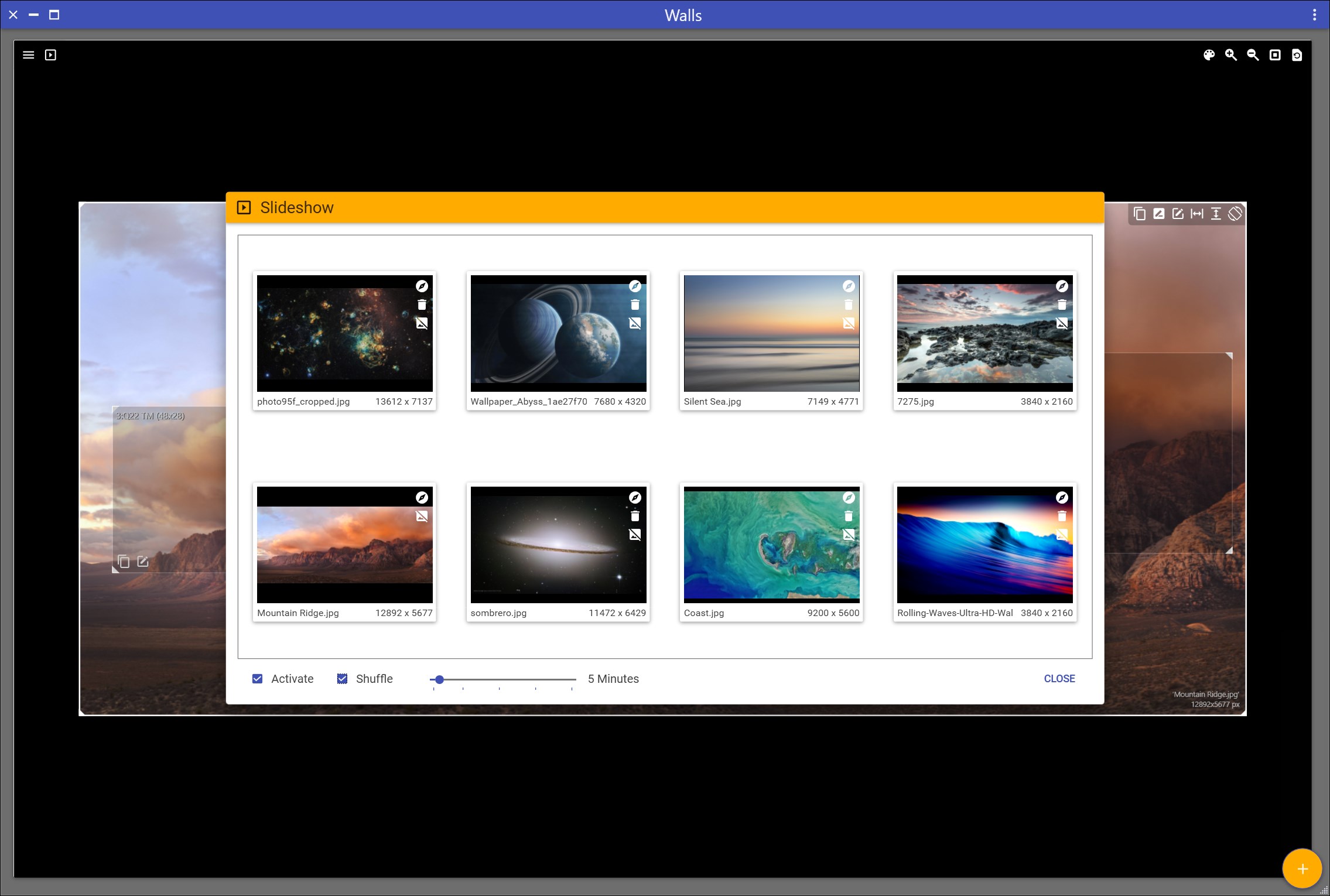
Task: Click the slideshow interval slider handle
Action: pyautogui.click(x=439, y=679)
